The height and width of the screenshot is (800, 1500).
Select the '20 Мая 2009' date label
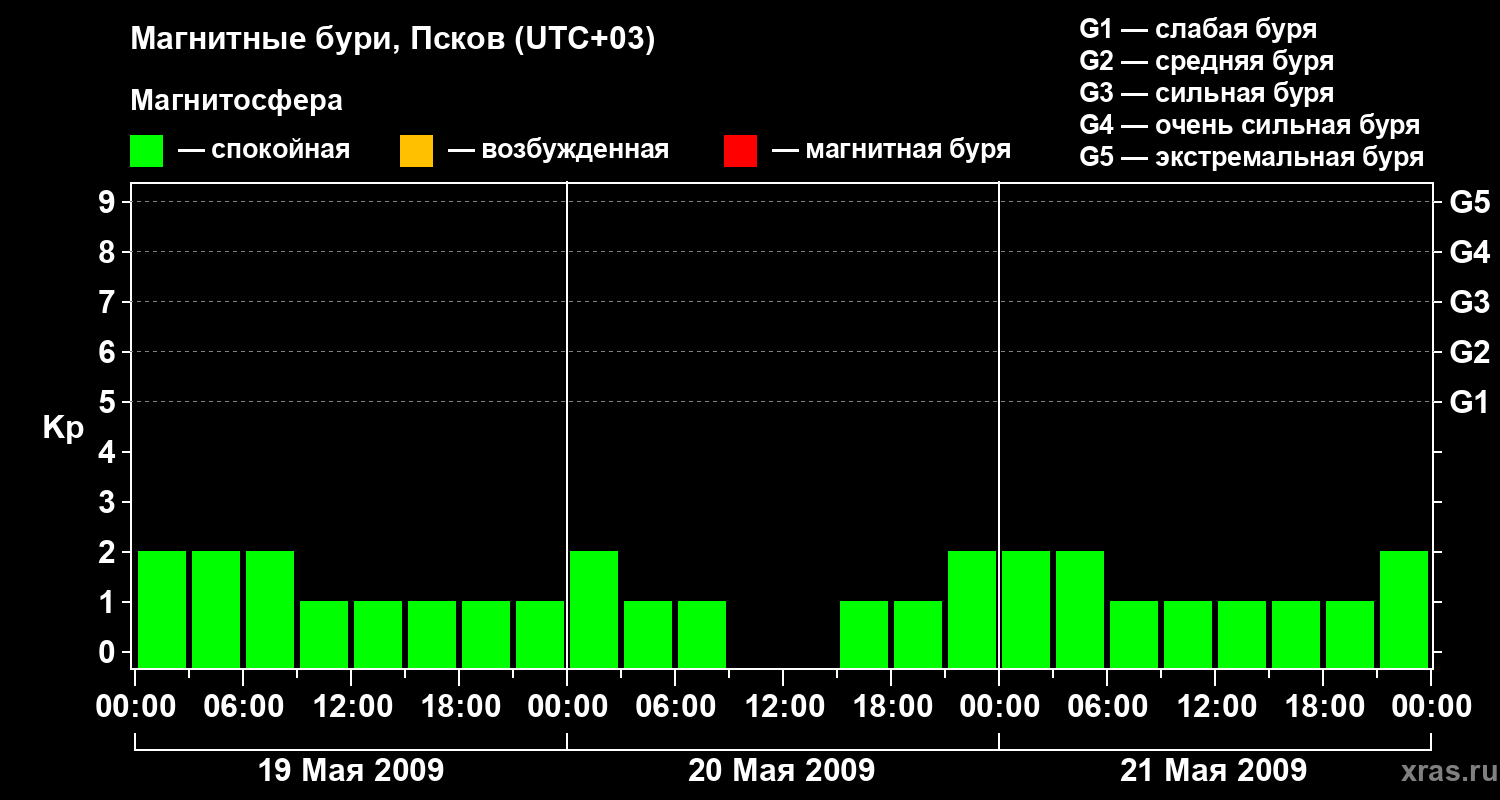[x=781, y=771]
